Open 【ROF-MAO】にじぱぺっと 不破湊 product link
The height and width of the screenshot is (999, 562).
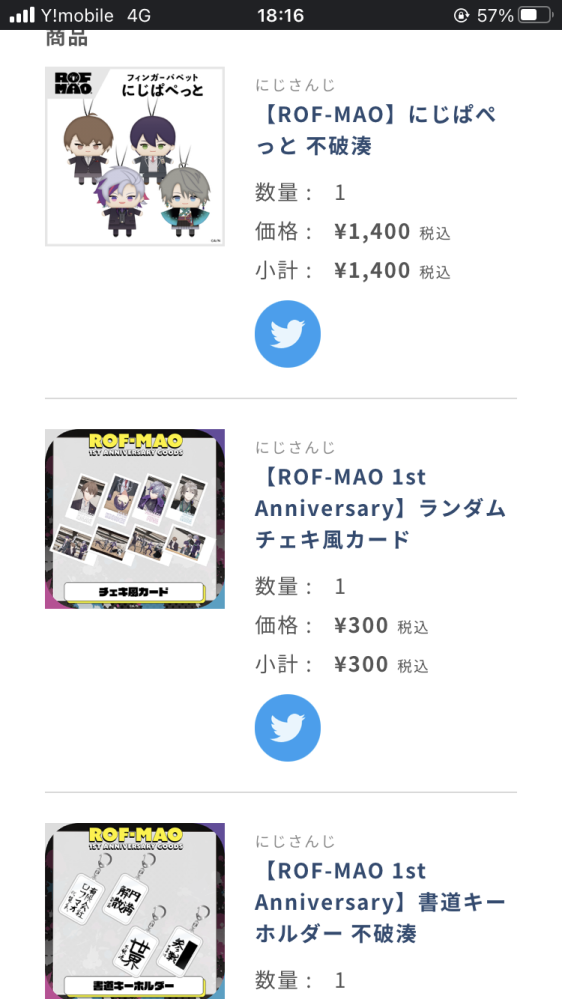click(x=377, y=131)
